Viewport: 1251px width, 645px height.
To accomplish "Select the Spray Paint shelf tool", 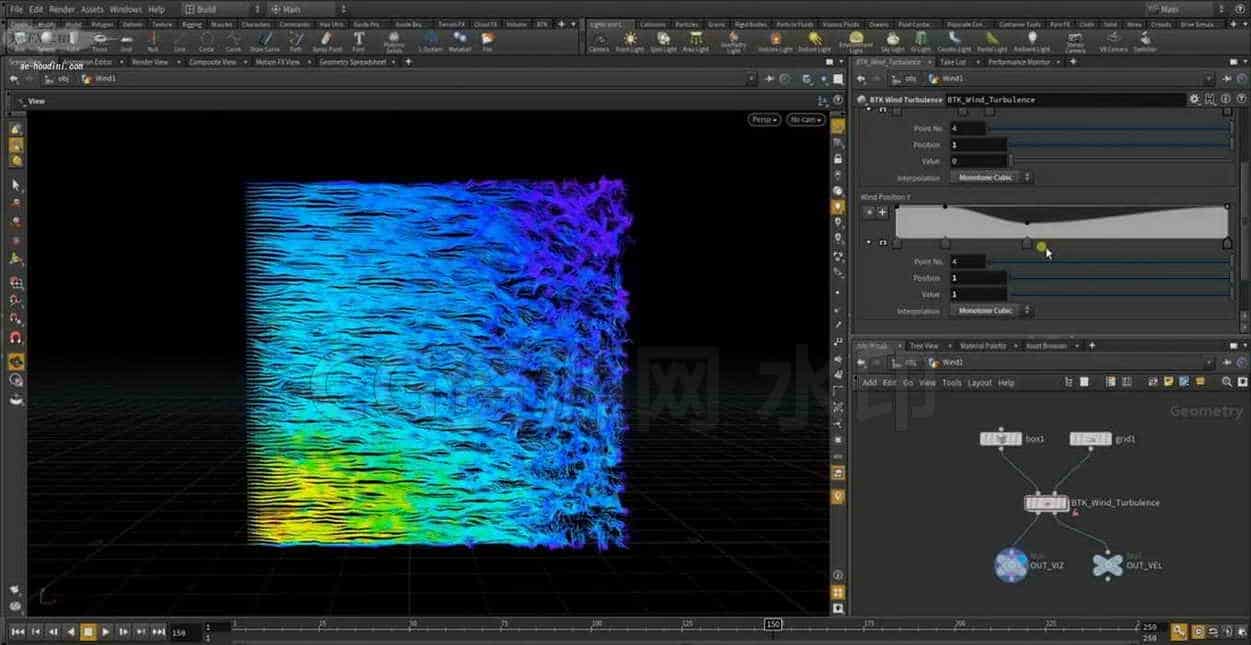I will pyautogui.click(x=327, y=41).
